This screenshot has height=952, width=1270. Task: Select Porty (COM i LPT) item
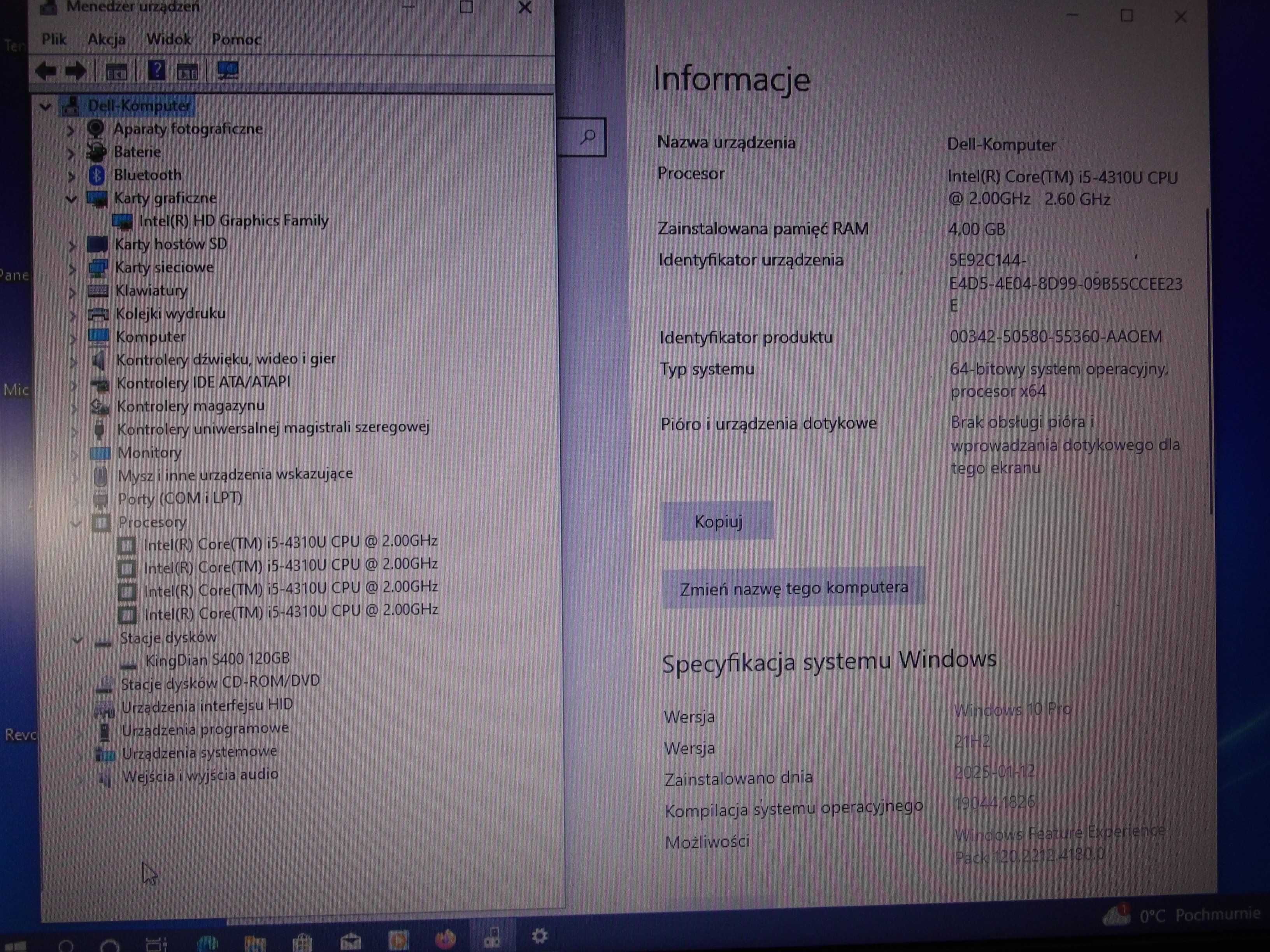coord(180,498)
